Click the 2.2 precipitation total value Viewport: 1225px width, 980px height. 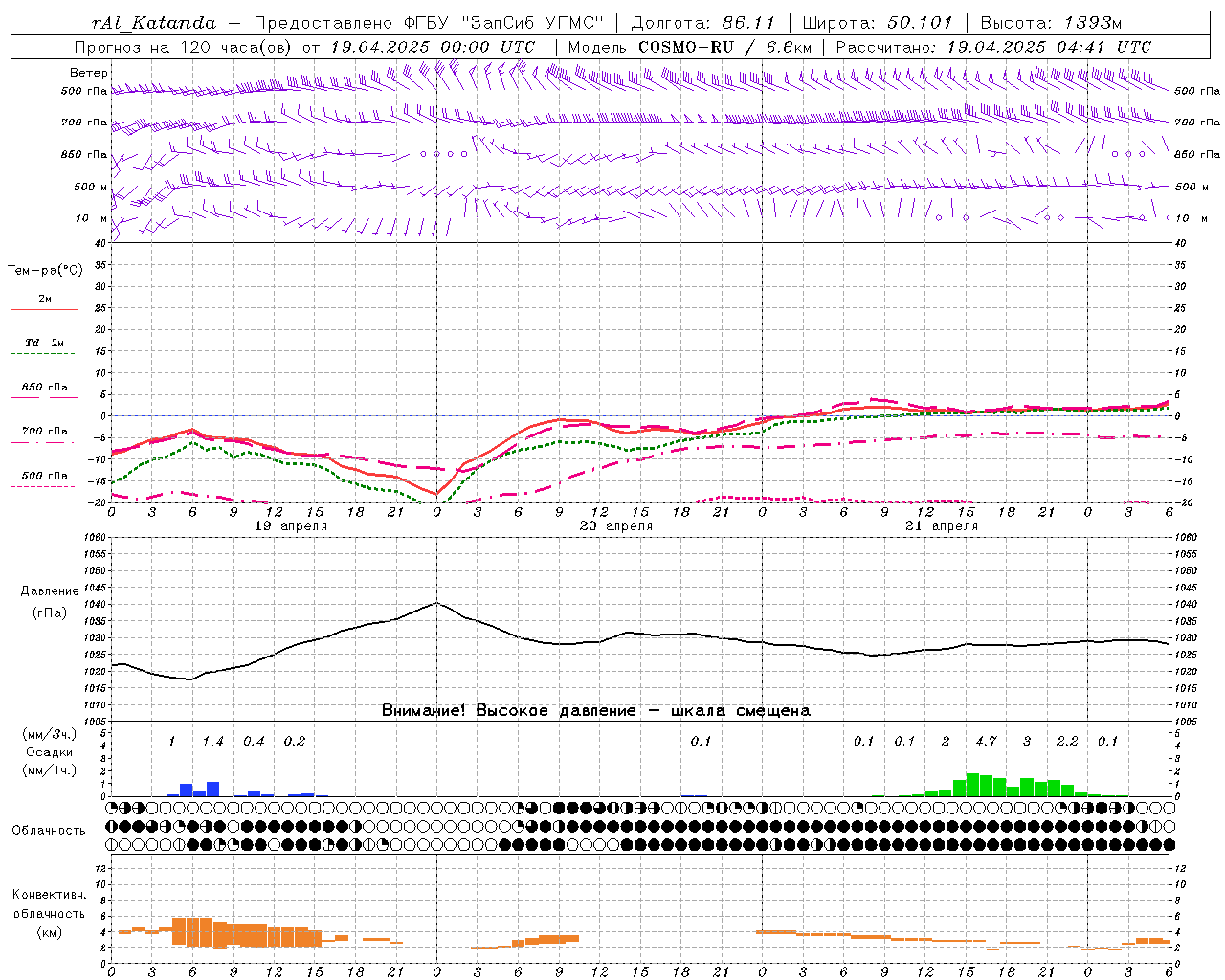pos(1067,741)
